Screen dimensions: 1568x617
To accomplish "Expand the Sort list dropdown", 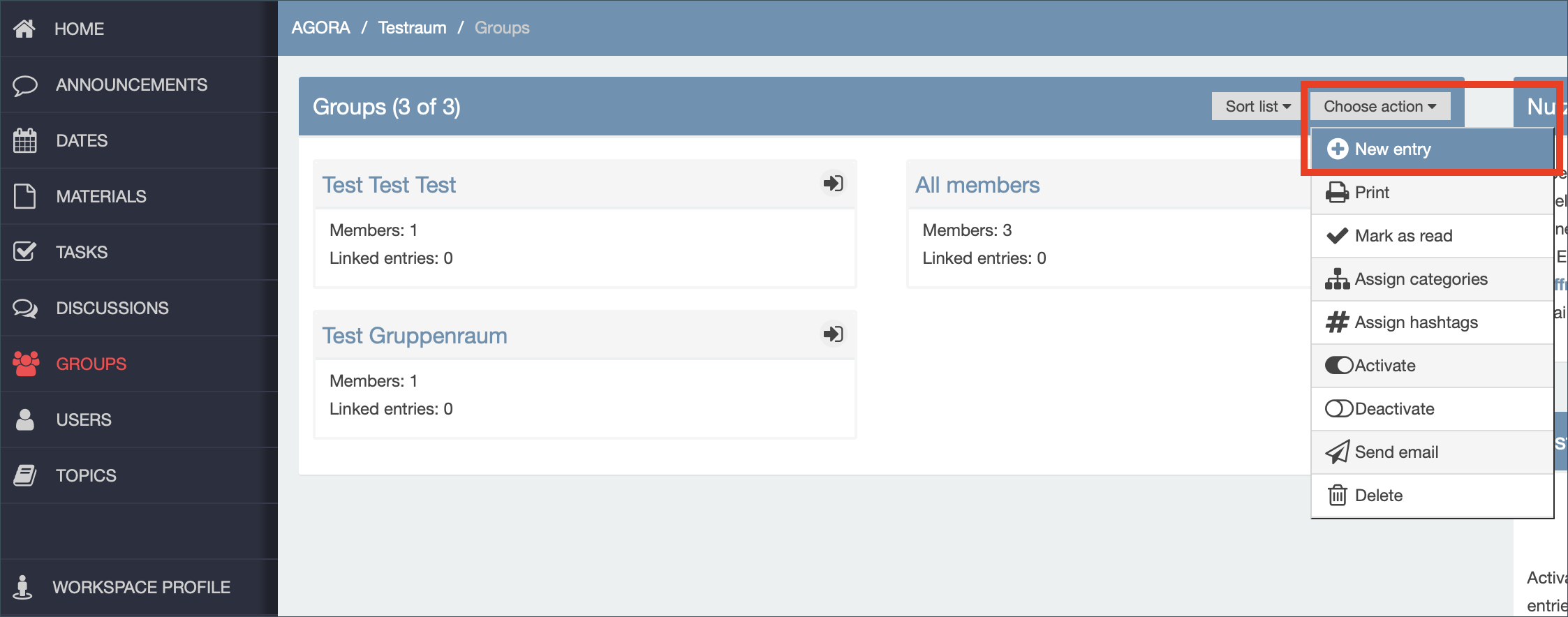I will tap(1257, 107).
